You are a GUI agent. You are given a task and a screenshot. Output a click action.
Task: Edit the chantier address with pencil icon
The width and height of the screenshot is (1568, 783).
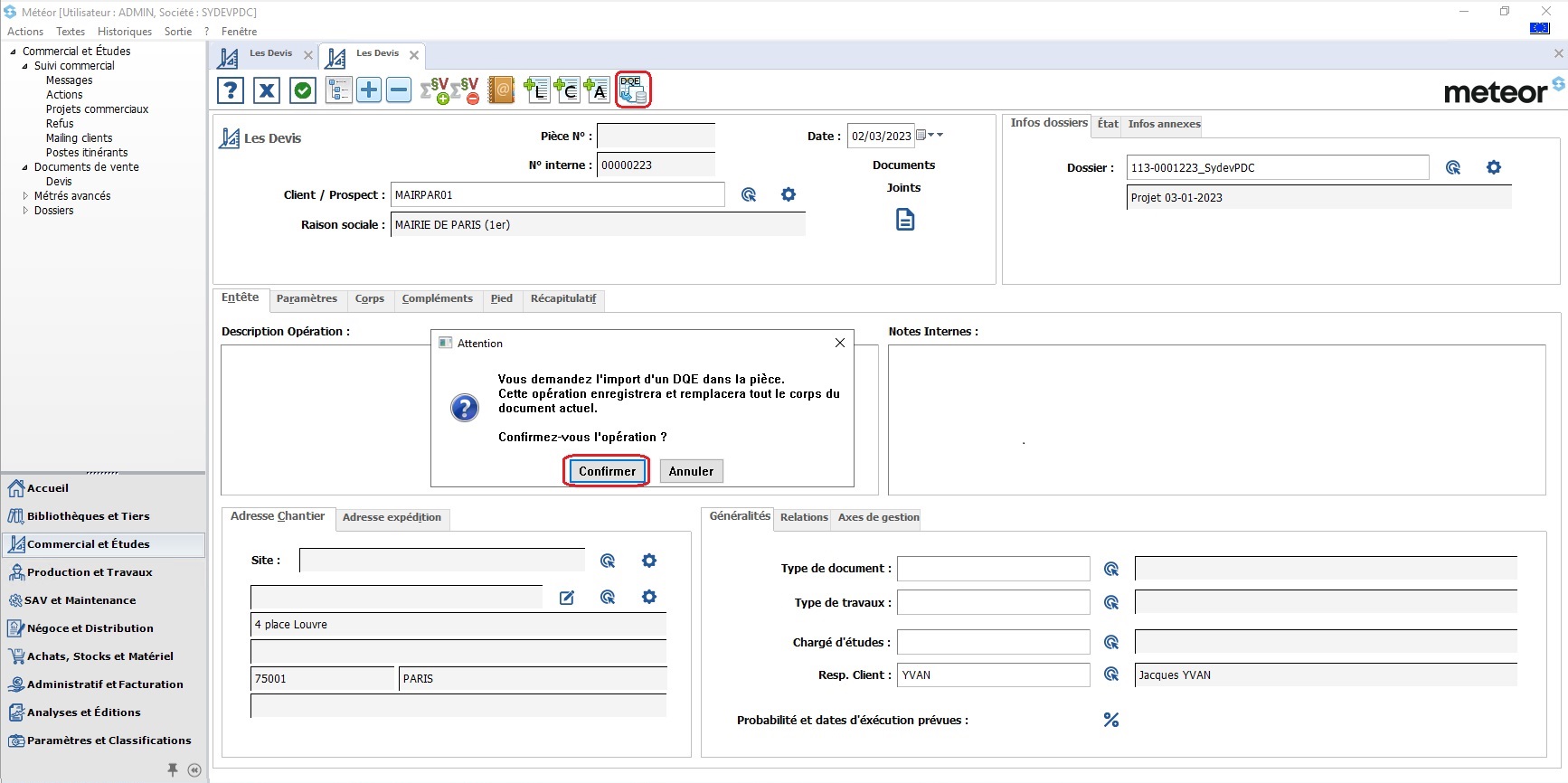click(x=567, y=598)
